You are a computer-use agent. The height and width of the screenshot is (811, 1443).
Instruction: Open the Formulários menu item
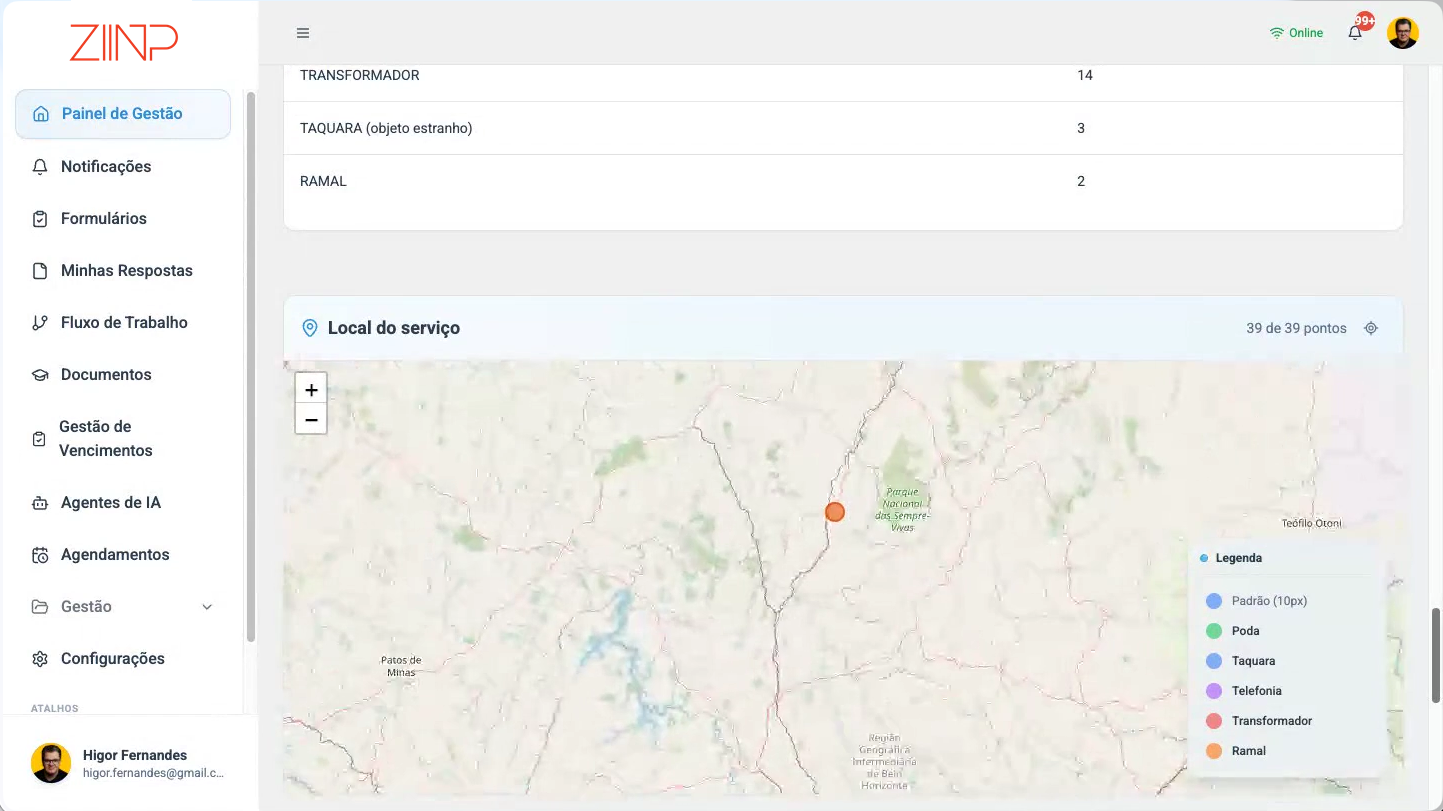click(123, 219)
